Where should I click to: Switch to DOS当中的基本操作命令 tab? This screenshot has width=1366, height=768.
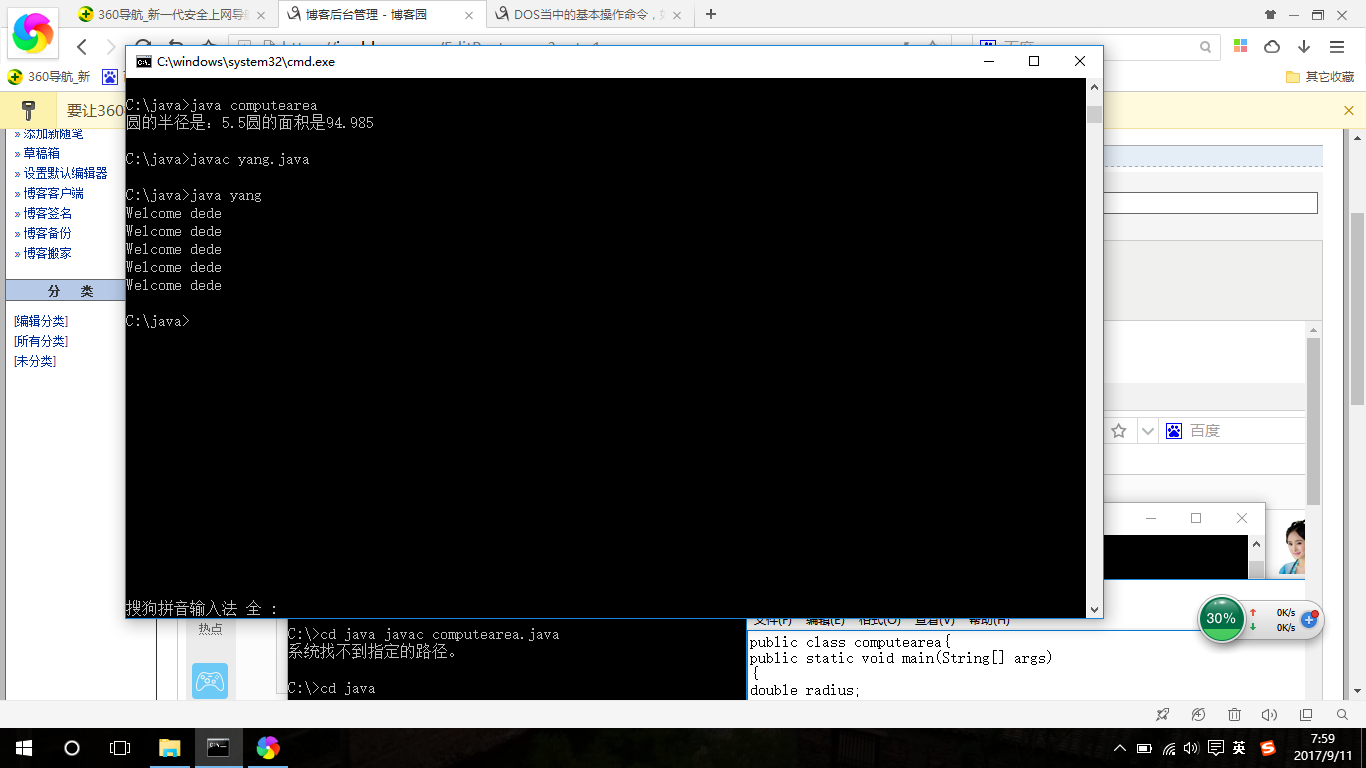[590, 15]
